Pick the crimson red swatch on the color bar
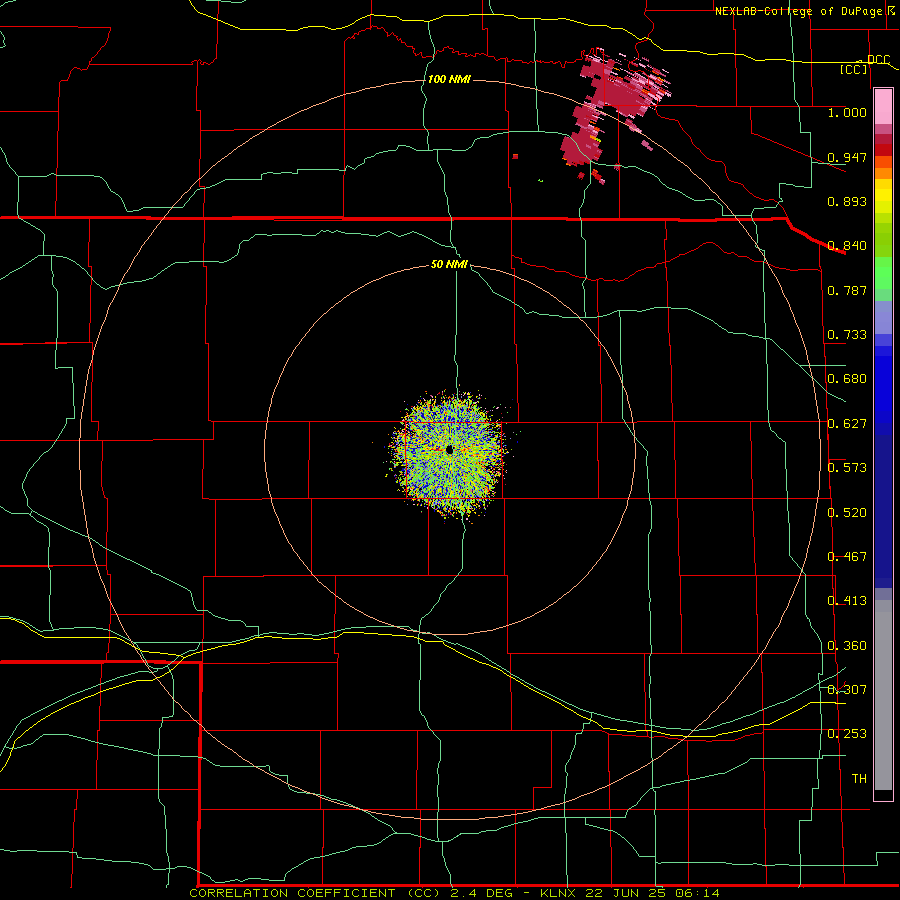The width and height of the screenshot is (900, 900). pyautogui.click(x=883, y=139)
